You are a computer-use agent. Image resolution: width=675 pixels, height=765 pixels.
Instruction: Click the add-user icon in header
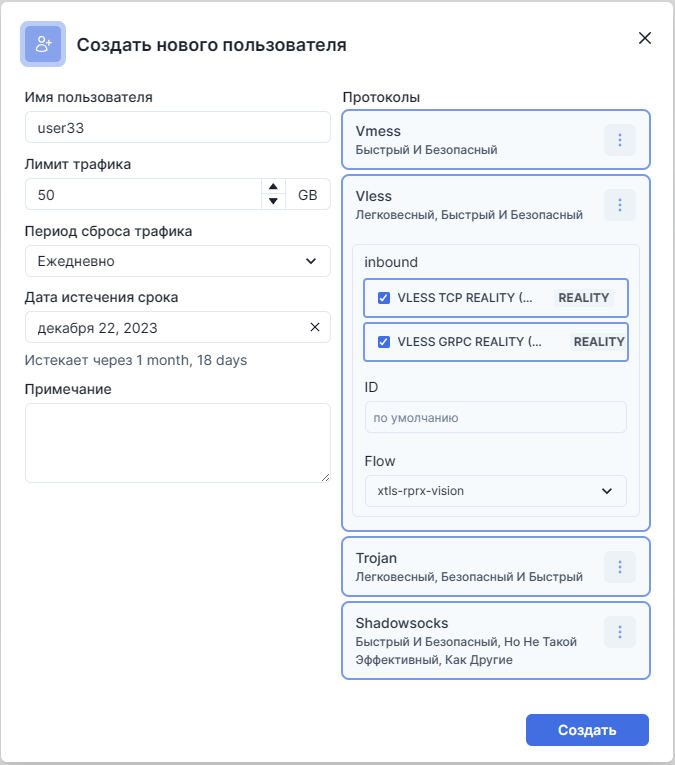point(43,44)
